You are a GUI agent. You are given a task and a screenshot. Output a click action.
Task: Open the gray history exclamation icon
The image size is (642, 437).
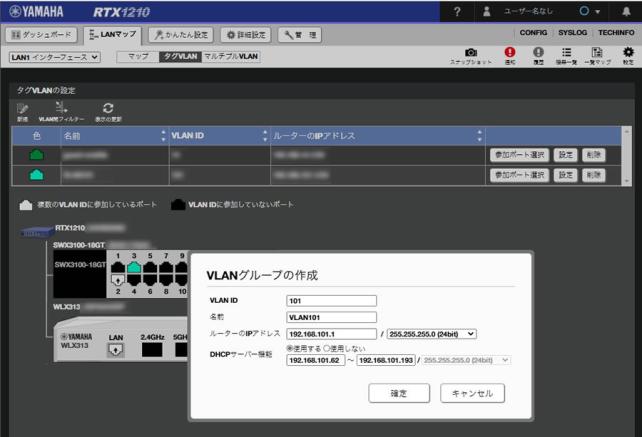(538, 52)
